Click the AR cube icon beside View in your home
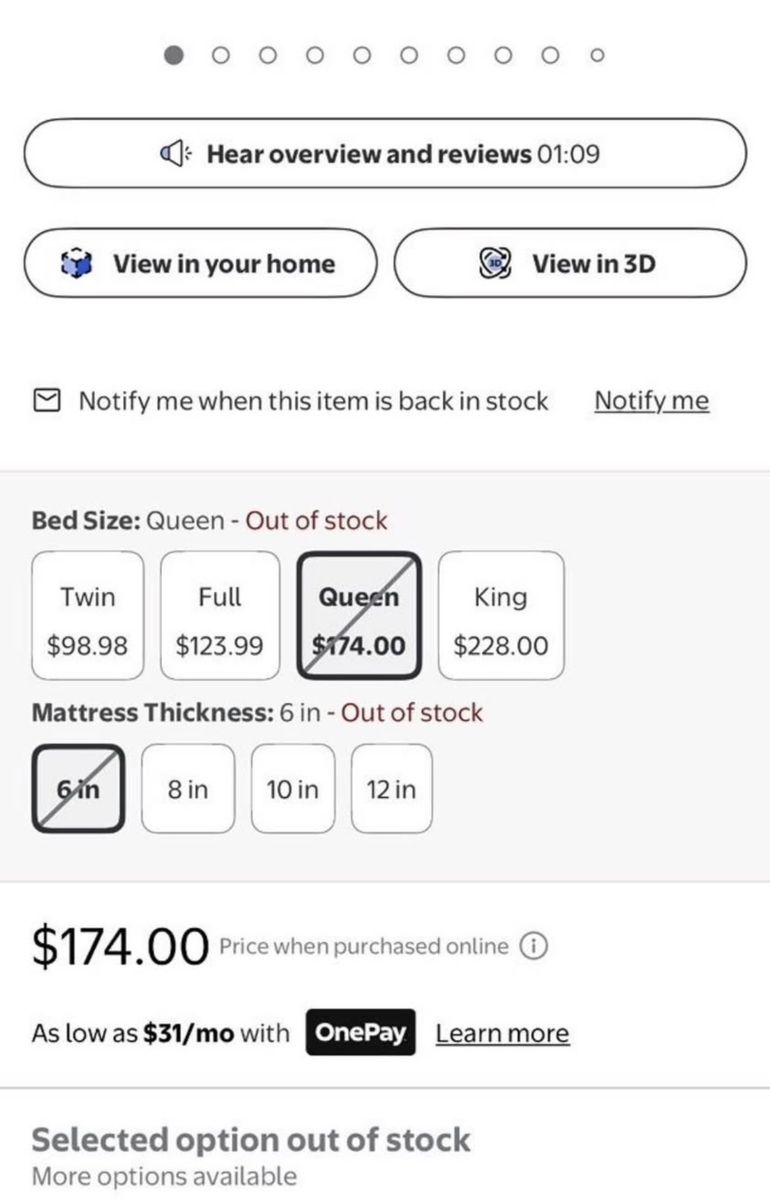 click(x=75, y=264)
